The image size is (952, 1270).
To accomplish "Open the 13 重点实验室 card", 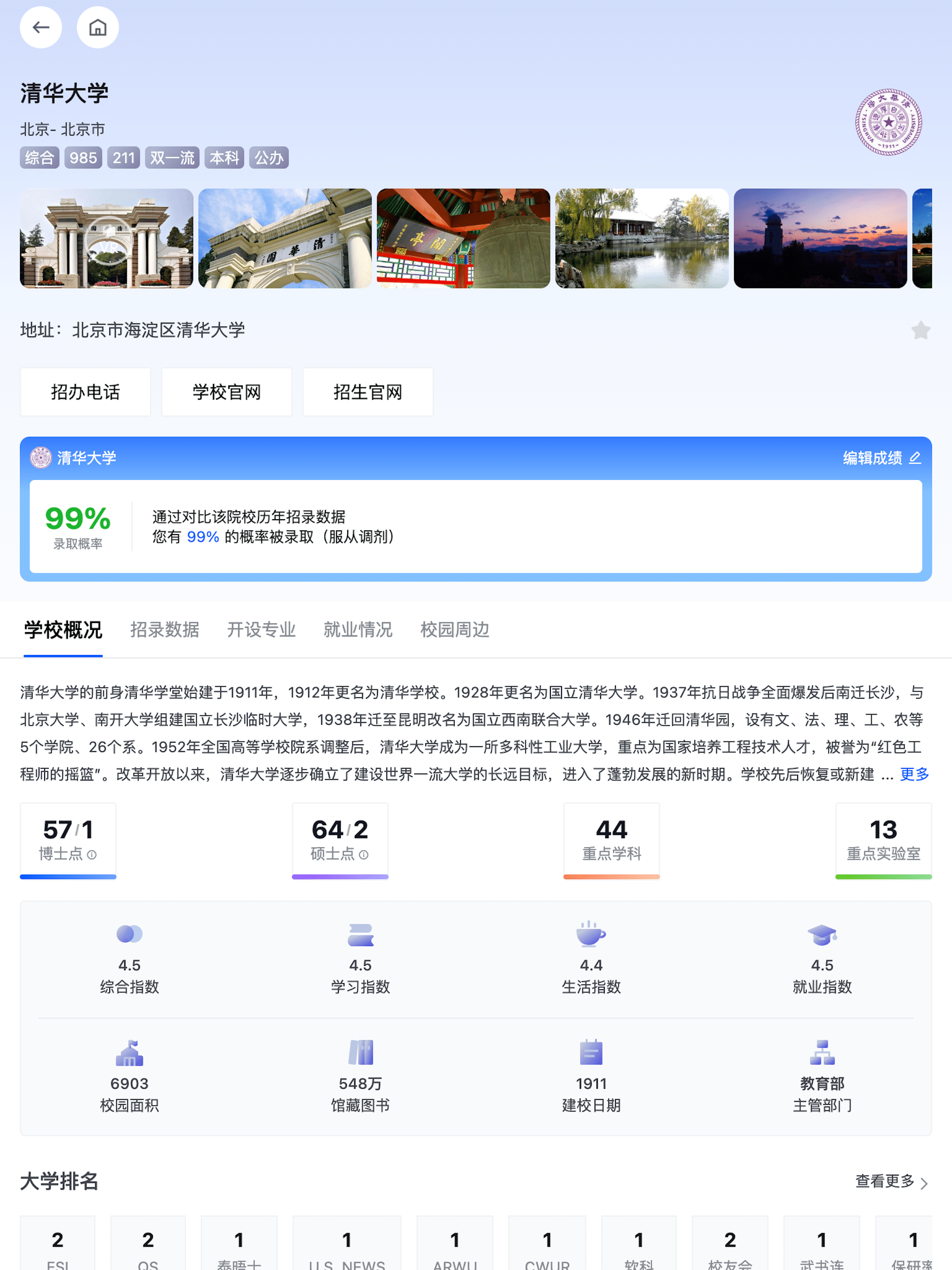I will coord(883,840).
